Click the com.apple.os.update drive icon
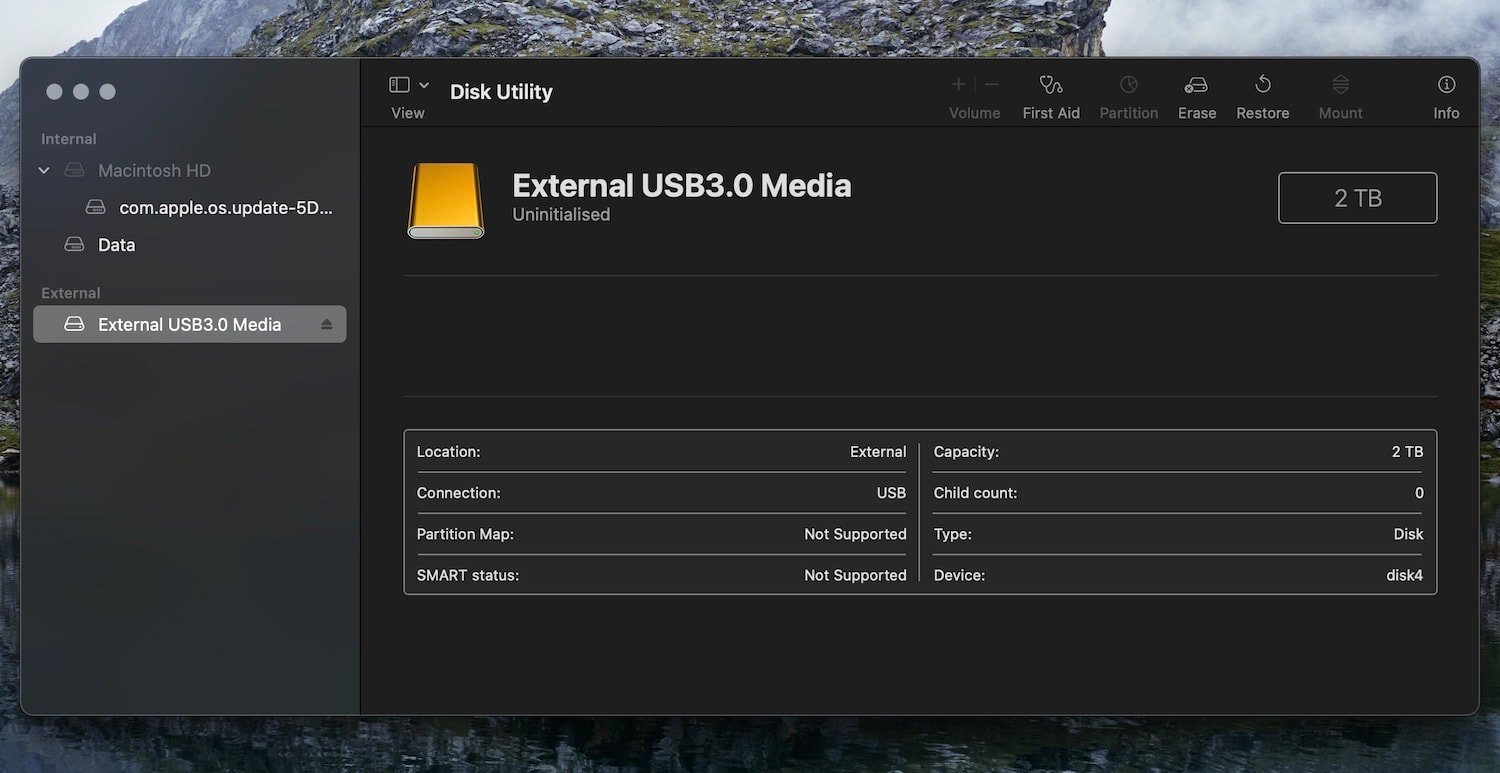This screenshot has height=773, width=1500. (95, 208)
